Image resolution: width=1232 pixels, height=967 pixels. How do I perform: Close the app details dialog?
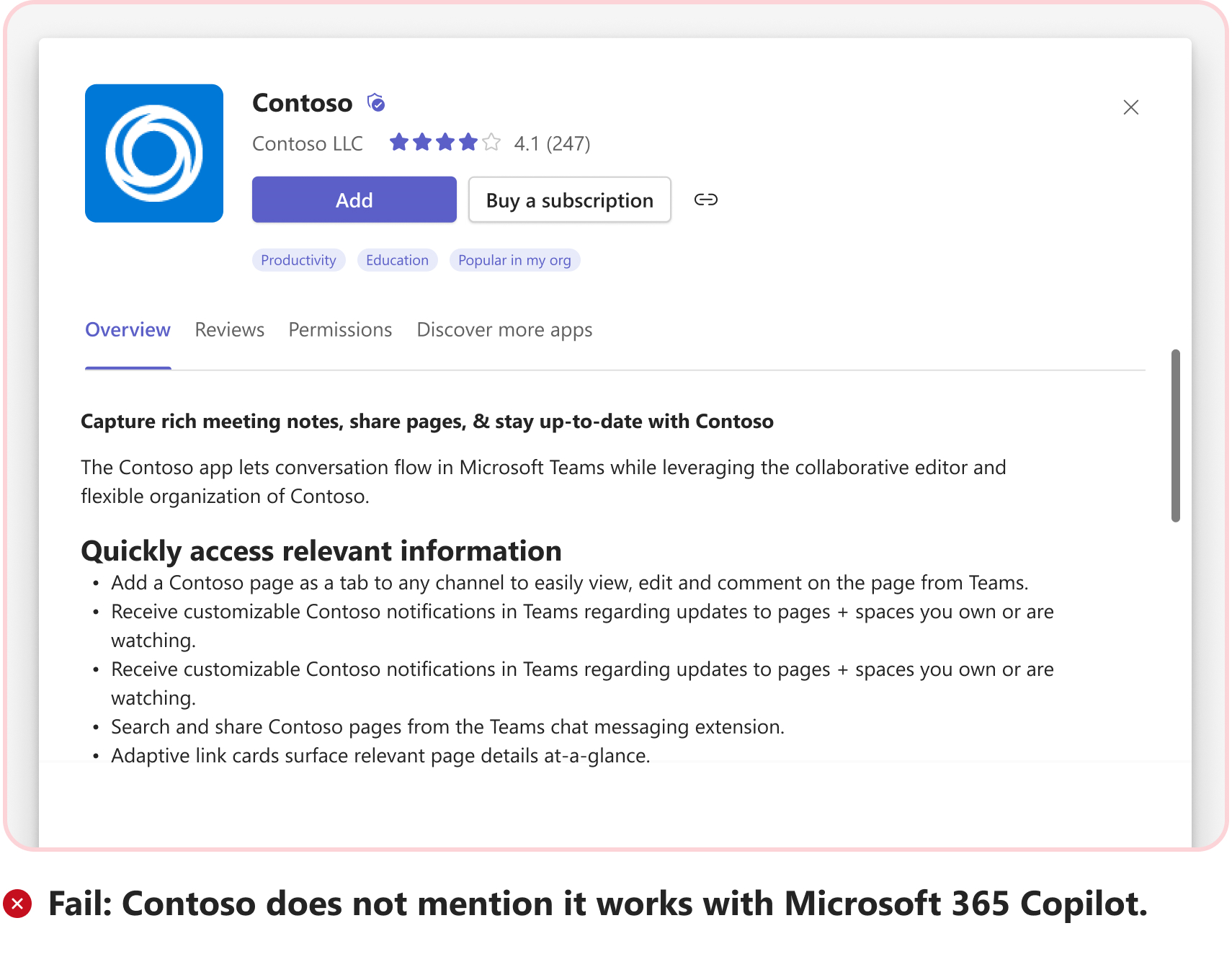[x=1130, y=107]
